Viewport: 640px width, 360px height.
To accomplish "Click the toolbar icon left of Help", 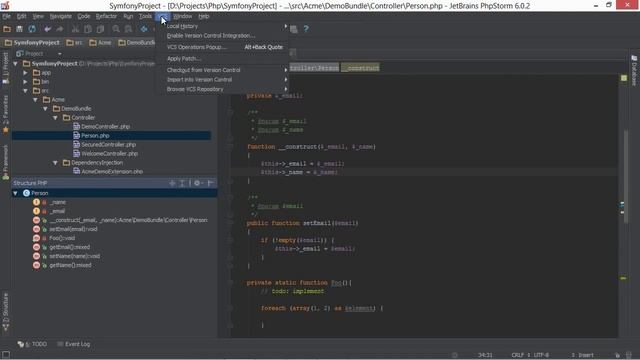I will (293, 29).
